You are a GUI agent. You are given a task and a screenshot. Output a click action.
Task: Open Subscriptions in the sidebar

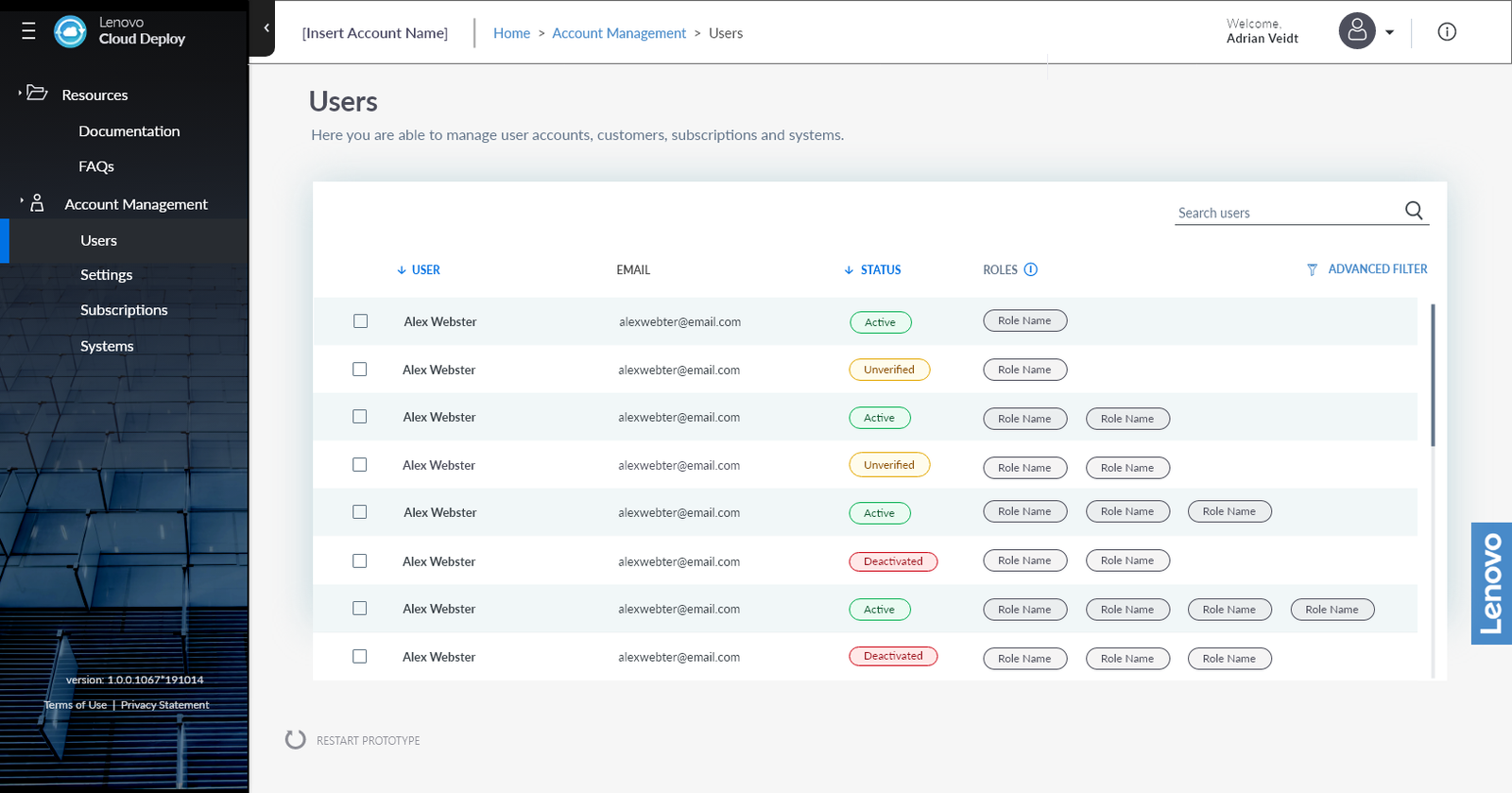[124, 310]
